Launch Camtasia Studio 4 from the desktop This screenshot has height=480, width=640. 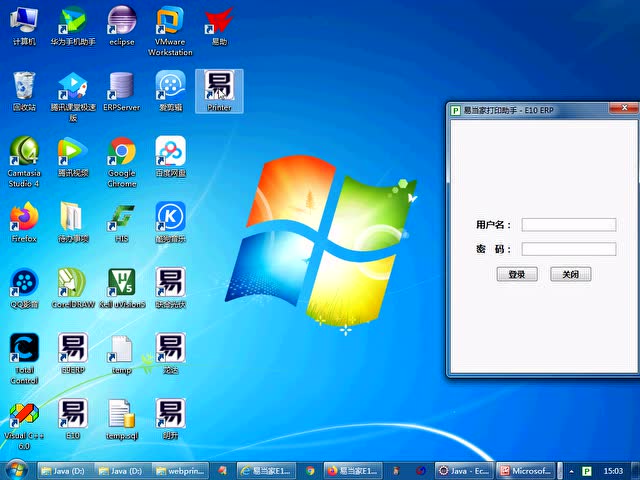tap(24, 162)
